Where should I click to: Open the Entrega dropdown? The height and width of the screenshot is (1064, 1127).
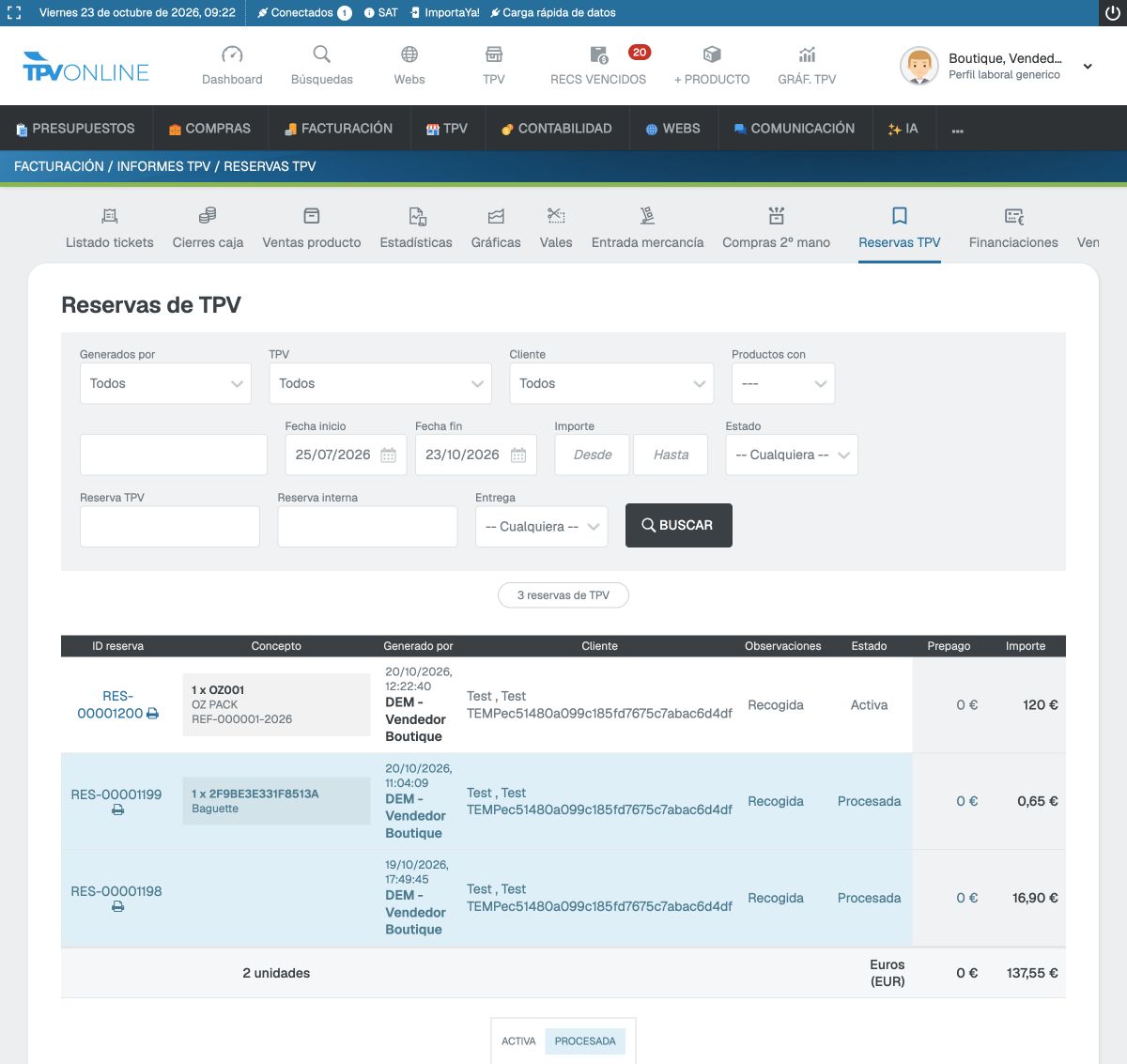click(x=542, y=527)
